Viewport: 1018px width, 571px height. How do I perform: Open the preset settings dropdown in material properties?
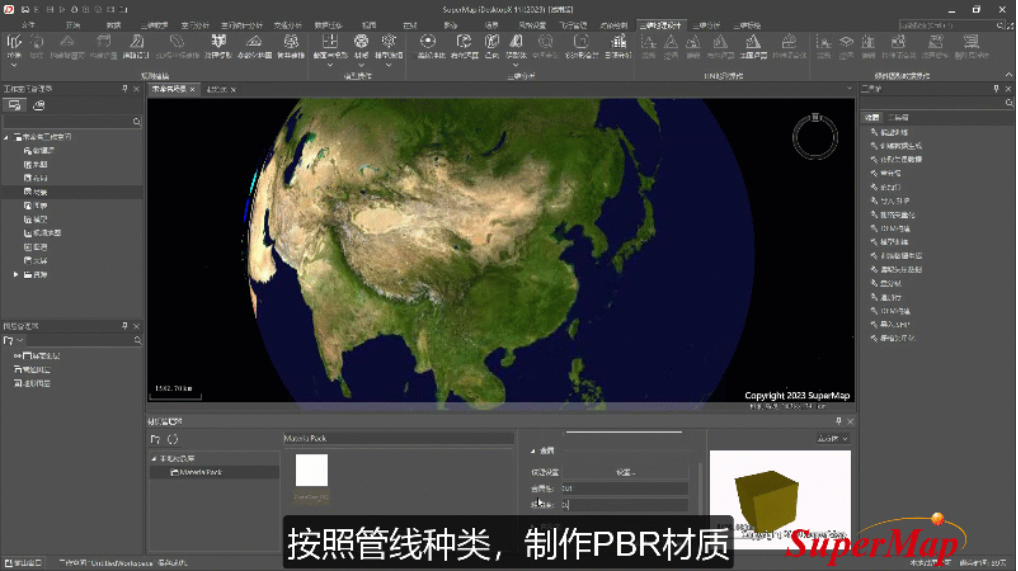625,472
